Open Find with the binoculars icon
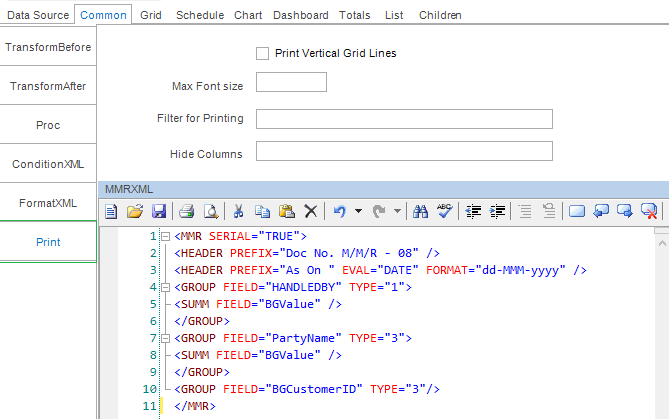This screenshot has height=419, width=669. (x=420, y=211)
